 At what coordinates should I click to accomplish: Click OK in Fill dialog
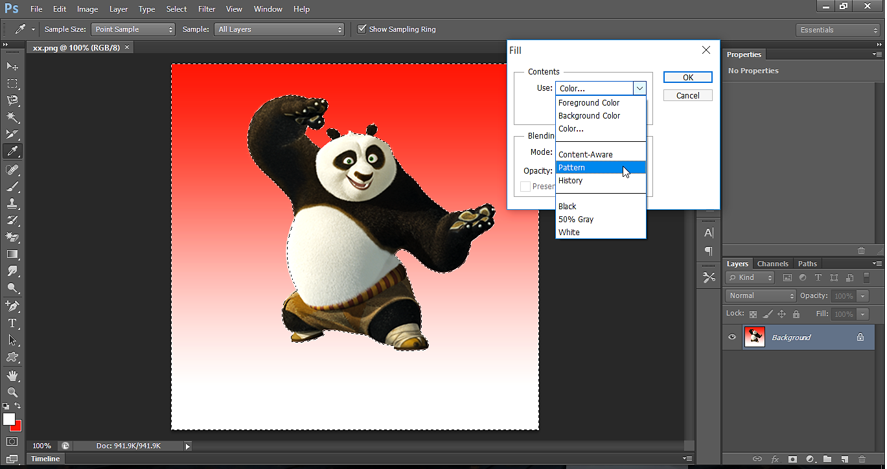tap(688, 78)
